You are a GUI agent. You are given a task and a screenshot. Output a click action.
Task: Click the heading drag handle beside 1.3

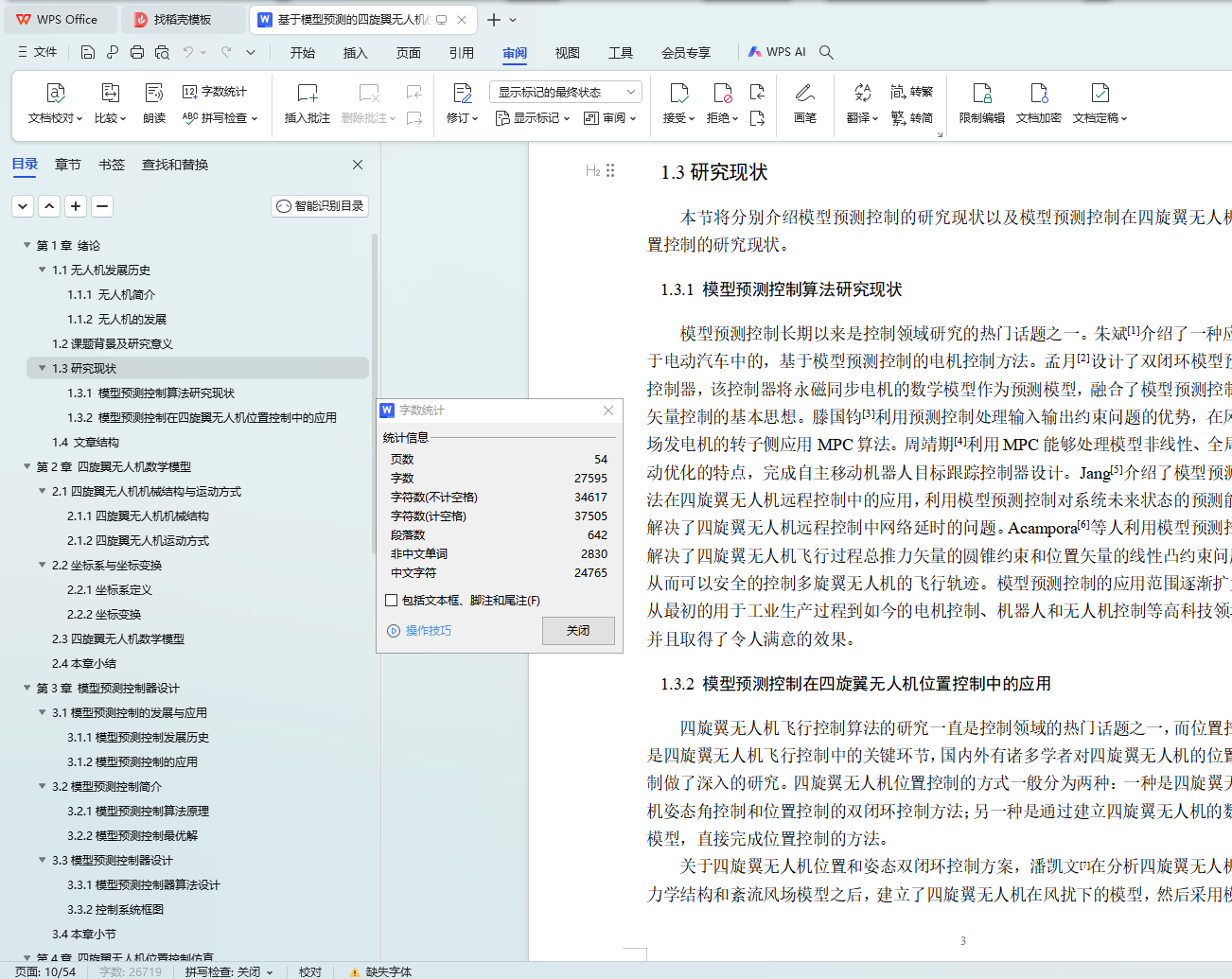[610, 171]
